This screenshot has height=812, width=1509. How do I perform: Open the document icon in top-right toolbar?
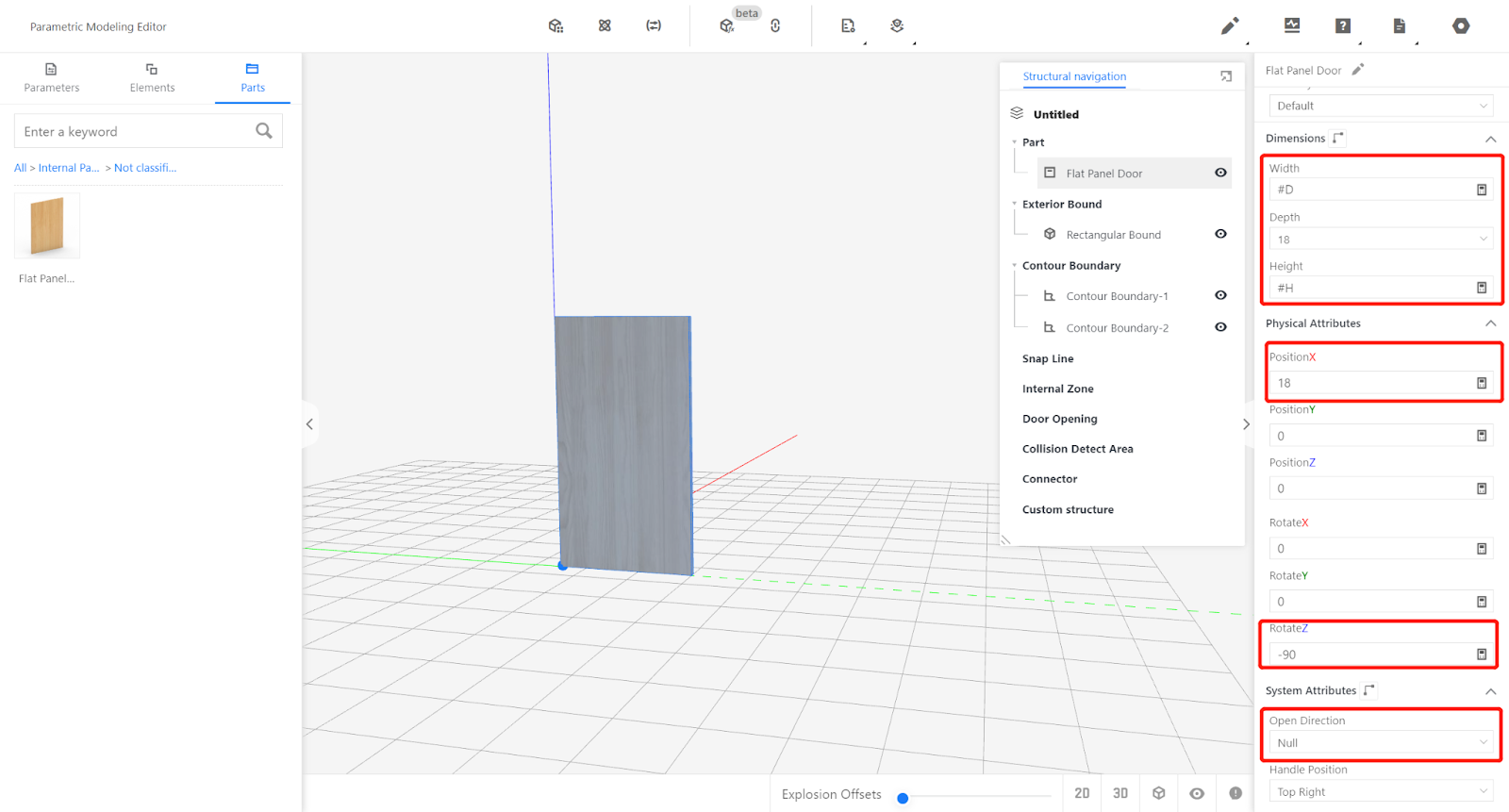[1400, 26]
